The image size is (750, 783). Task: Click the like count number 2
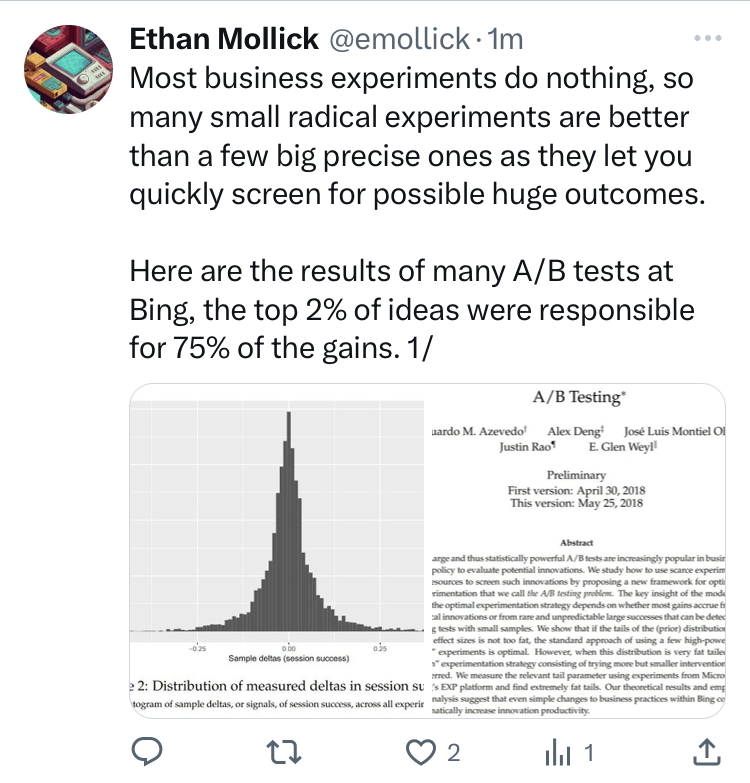(x=453, y=753)
